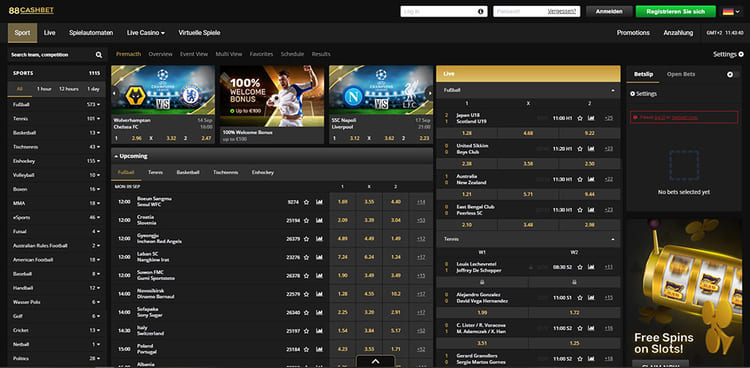Click the Anmelden button
Screen dimensions: 750x368
click(x=609, y=11)
